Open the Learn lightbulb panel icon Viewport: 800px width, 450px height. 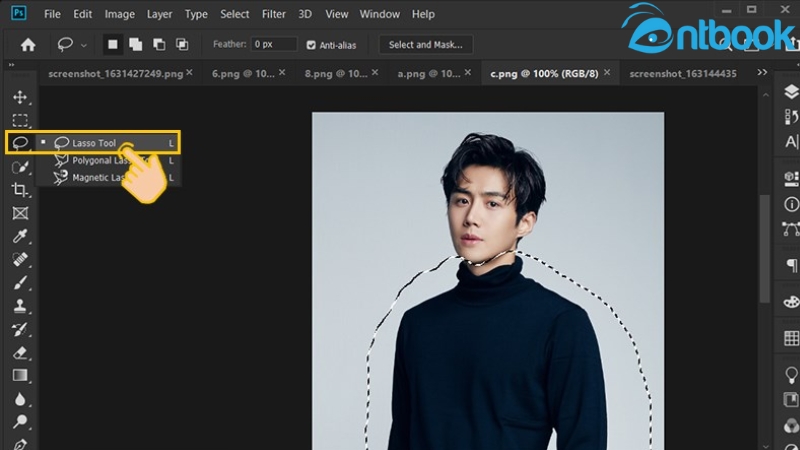[791, 376]
